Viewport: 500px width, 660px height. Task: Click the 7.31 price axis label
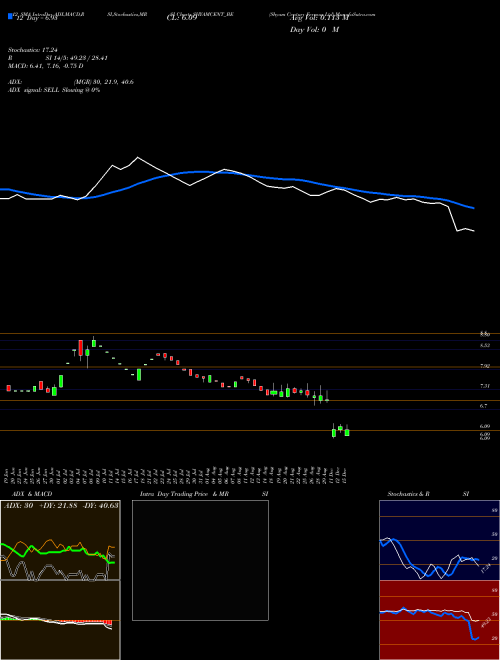(485, 386)
